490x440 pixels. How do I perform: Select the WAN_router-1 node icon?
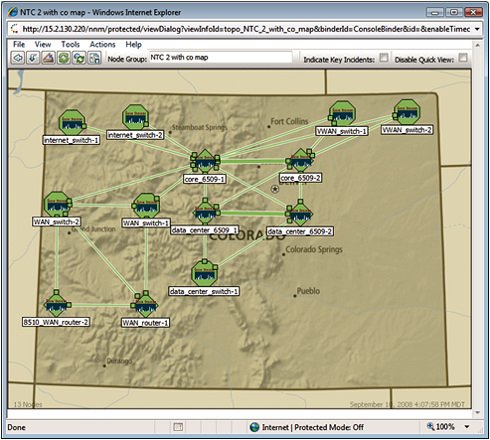click(x=145, y=305)
